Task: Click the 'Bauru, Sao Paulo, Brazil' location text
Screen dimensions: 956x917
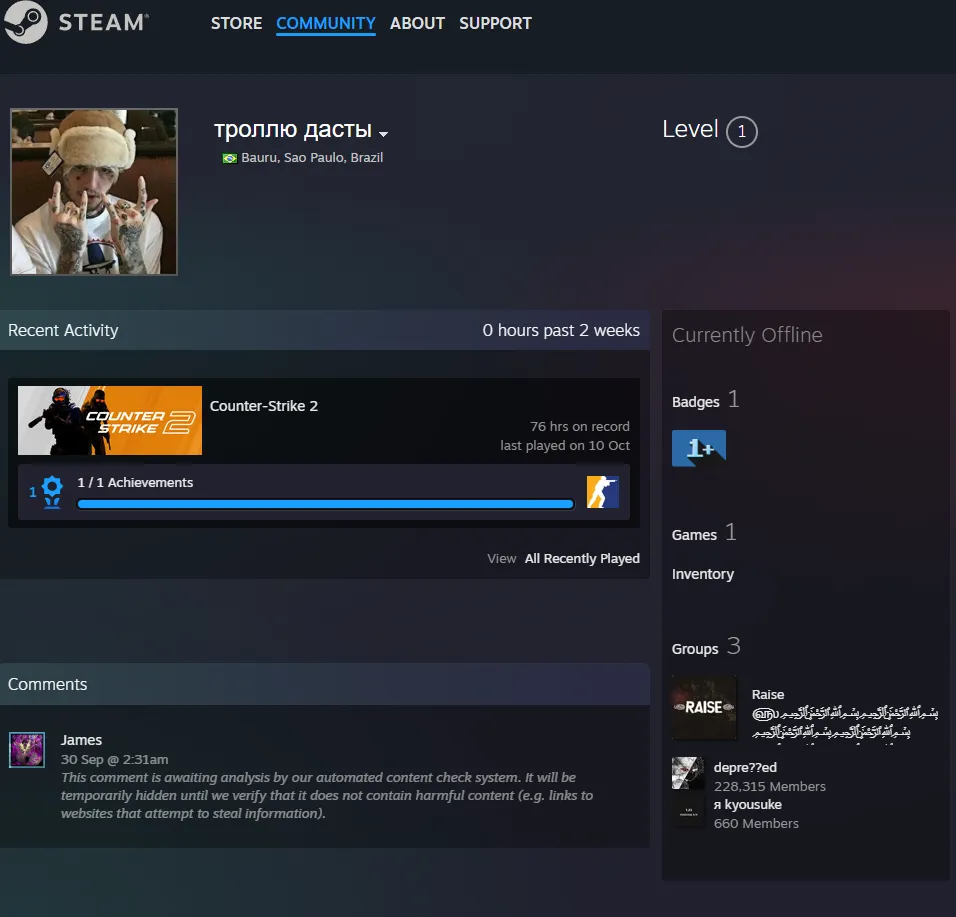Action: click(x=312, y=157)
